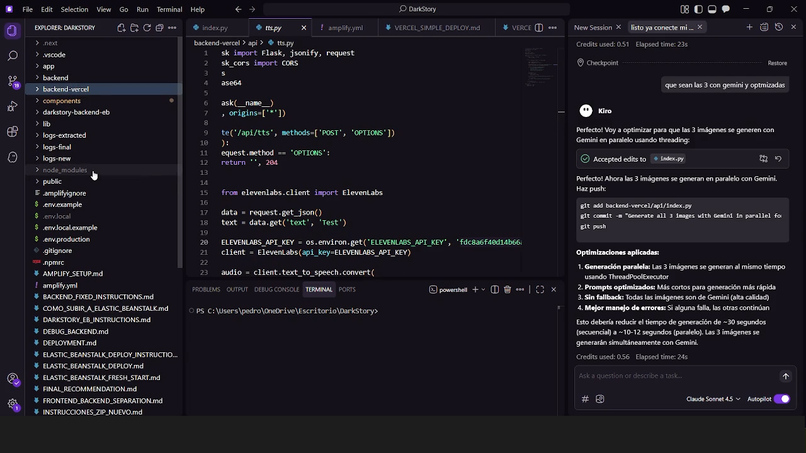The width and height of the screenshot is (806, 453).
Task: Click the New File icon in Explorer
Action: click(121, 28)
